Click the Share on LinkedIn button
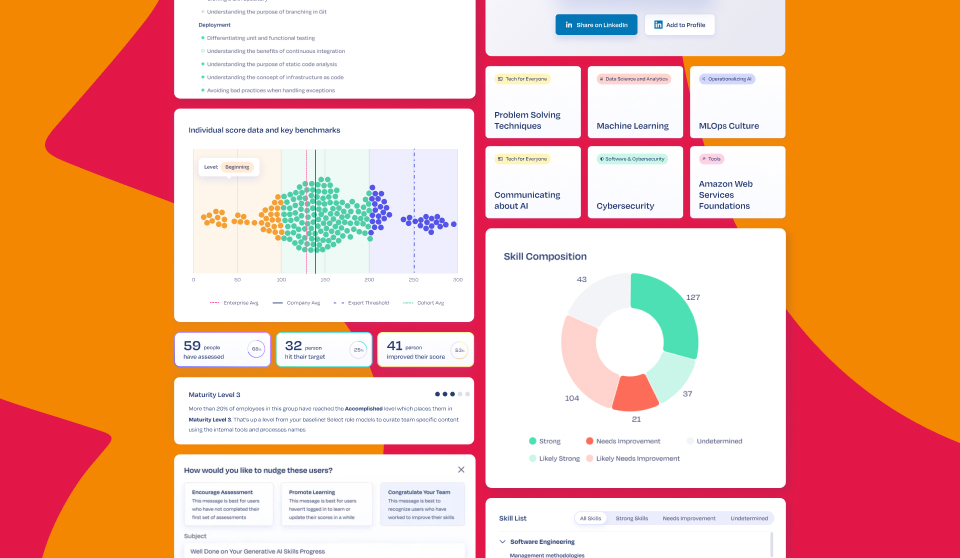The height and width of the screenshot is (558, 960). [x=596, y=25]
